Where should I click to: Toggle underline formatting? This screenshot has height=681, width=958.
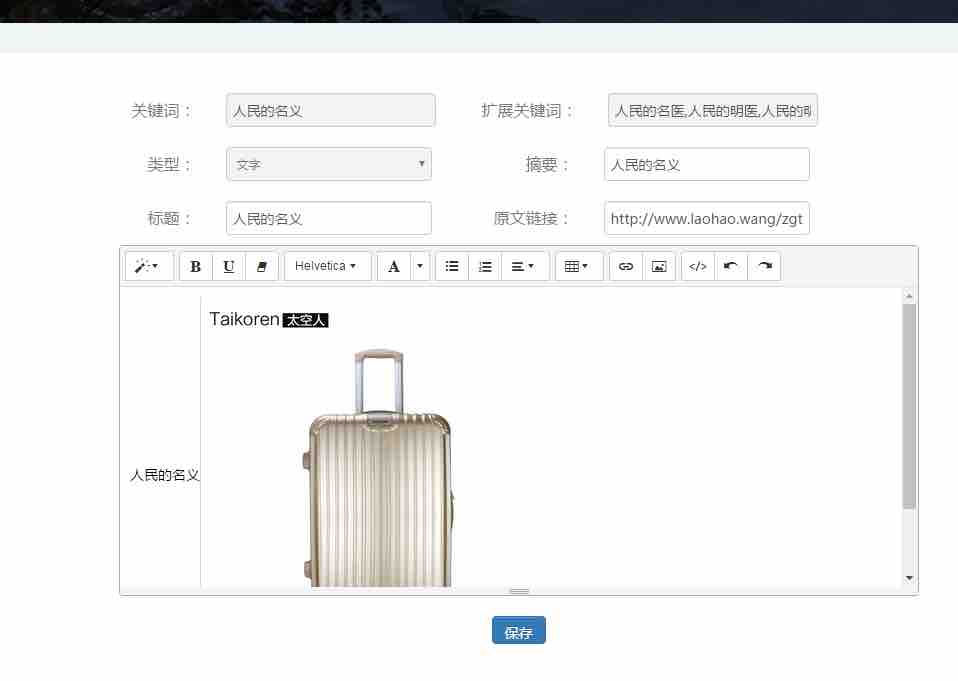click(x=229, y=266)
